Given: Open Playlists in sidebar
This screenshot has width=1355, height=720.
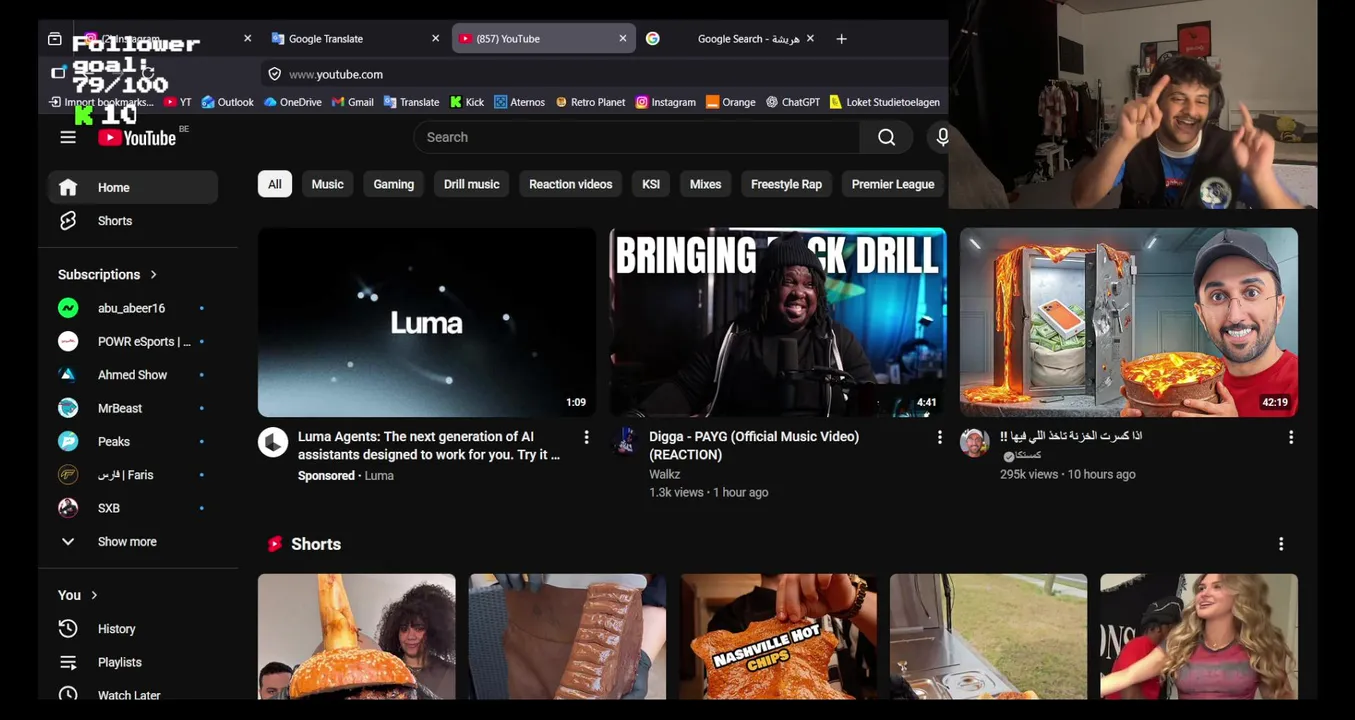Looking at the screenshot, I should point(132,662).
